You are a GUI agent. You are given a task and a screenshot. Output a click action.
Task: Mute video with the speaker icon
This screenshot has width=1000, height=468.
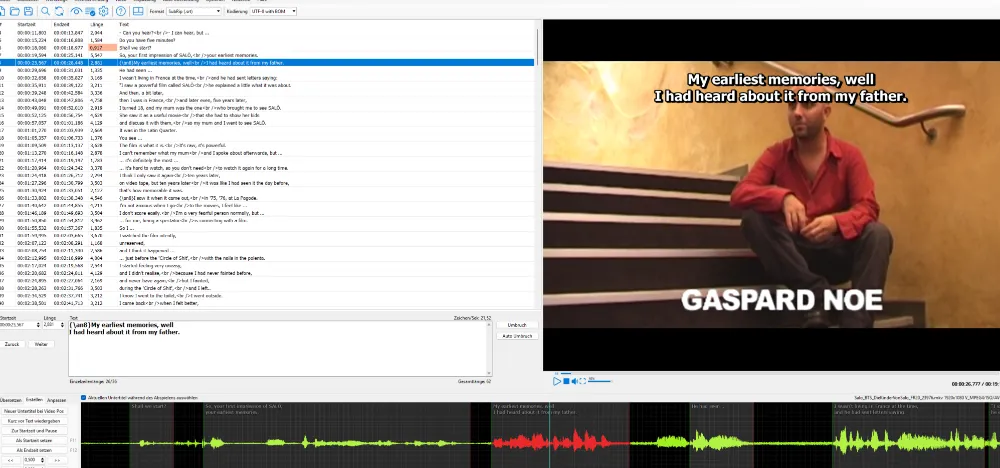[x=575, y=381]
